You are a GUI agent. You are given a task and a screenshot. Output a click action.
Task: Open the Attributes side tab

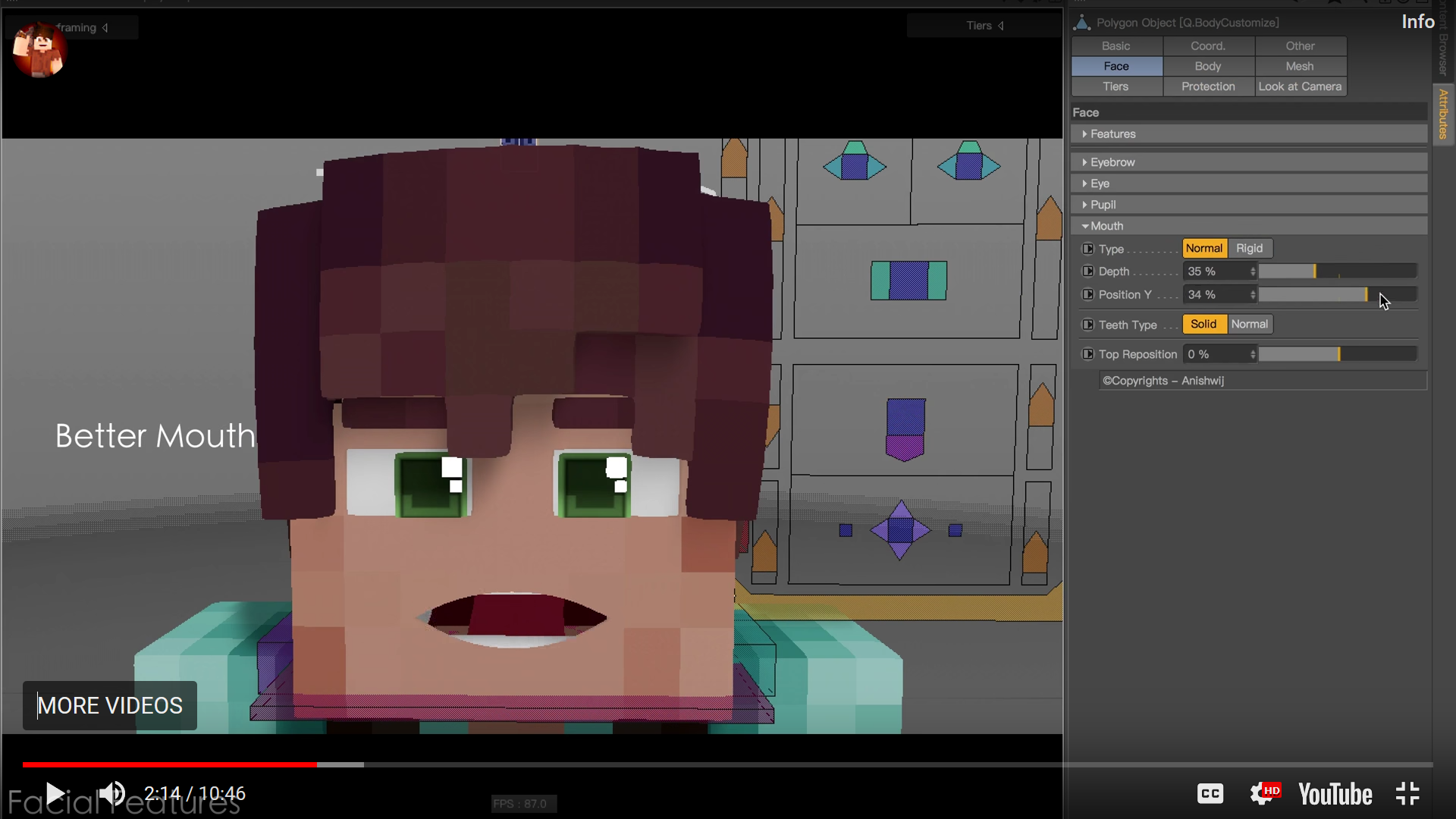pos(1443,114)
